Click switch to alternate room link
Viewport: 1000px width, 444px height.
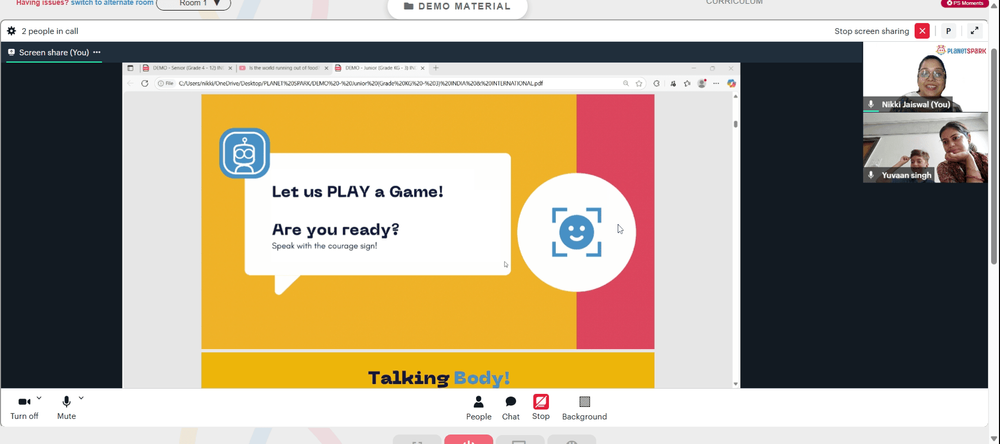[x=112, y=3]
